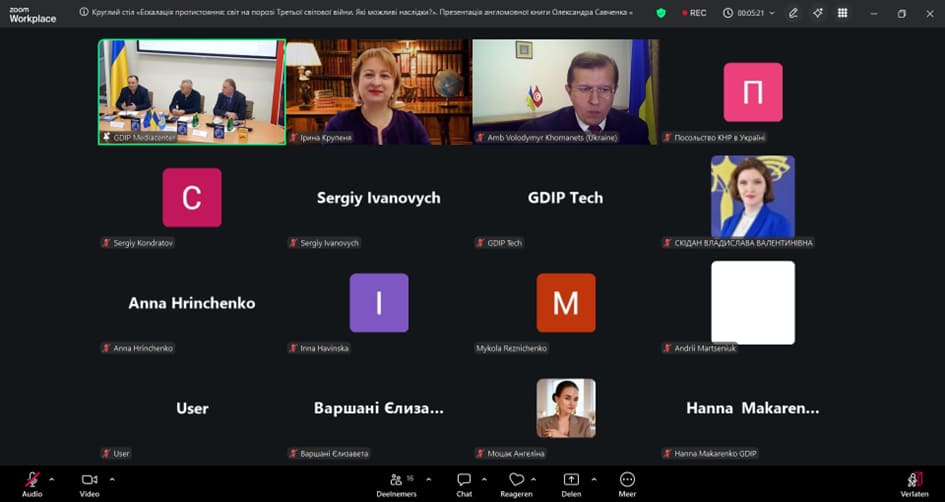Click the green encryption shield icon
Image resolution: width=945 pixels, height=502 pixels.
(660, 13)
